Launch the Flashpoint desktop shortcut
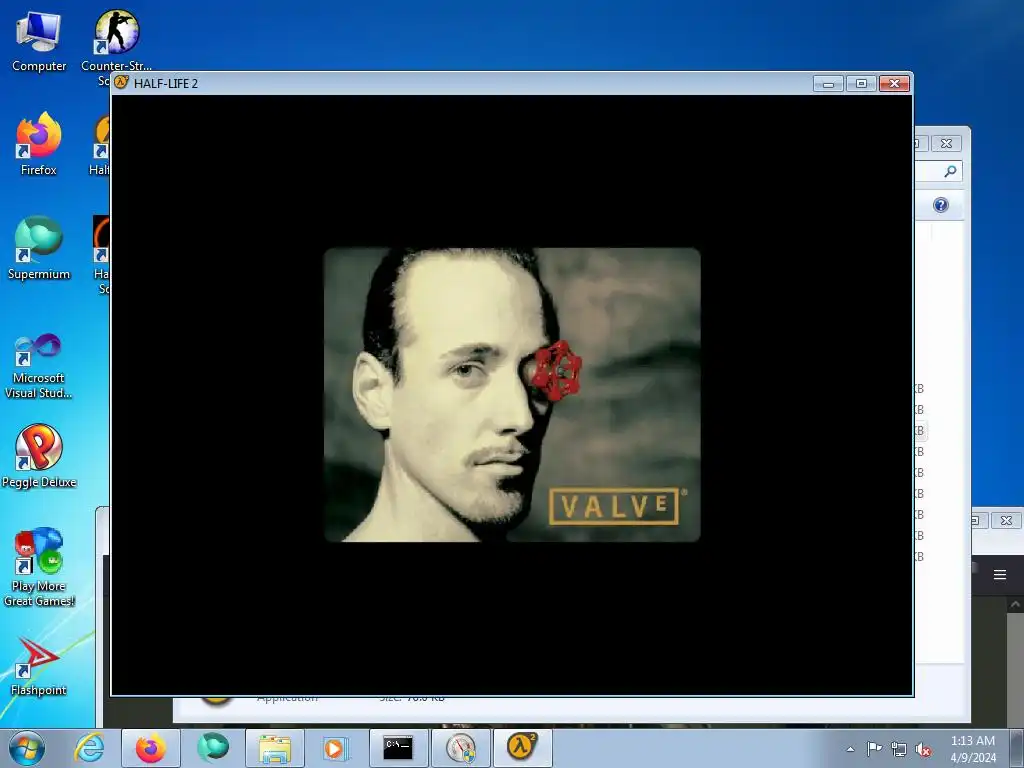Screen dimensions: 1024x768 click(39, 666)
